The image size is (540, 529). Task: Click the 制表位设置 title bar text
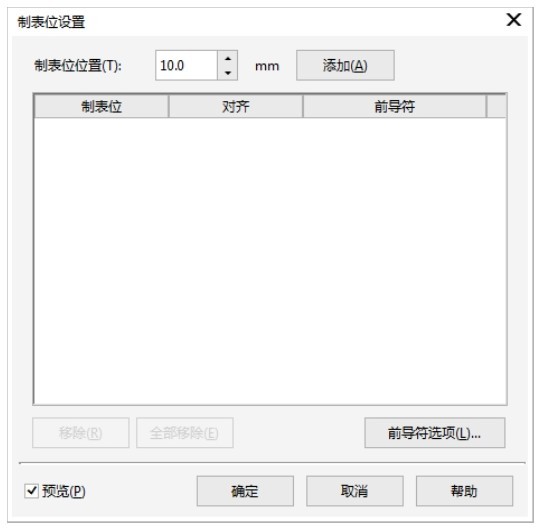click(x=51, y=22)
